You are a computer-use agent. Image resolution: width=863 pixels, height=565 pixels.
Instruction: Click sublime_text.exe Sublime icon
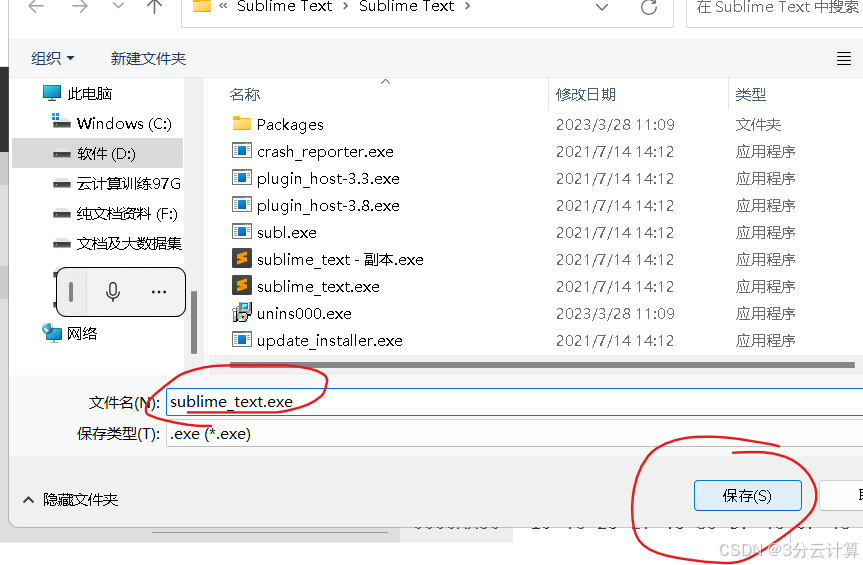pyautogui.click(x=242, y=285)
